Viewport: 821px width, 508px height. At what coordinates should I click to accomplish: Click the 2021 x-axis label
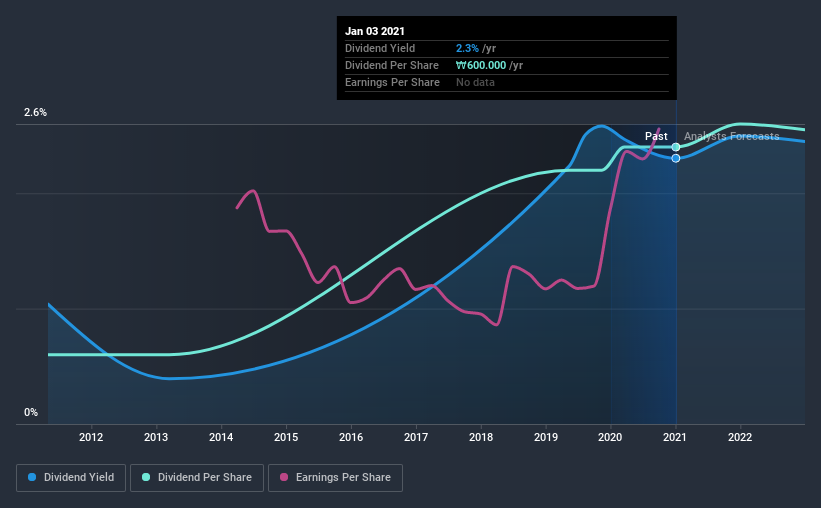[675, 437]
